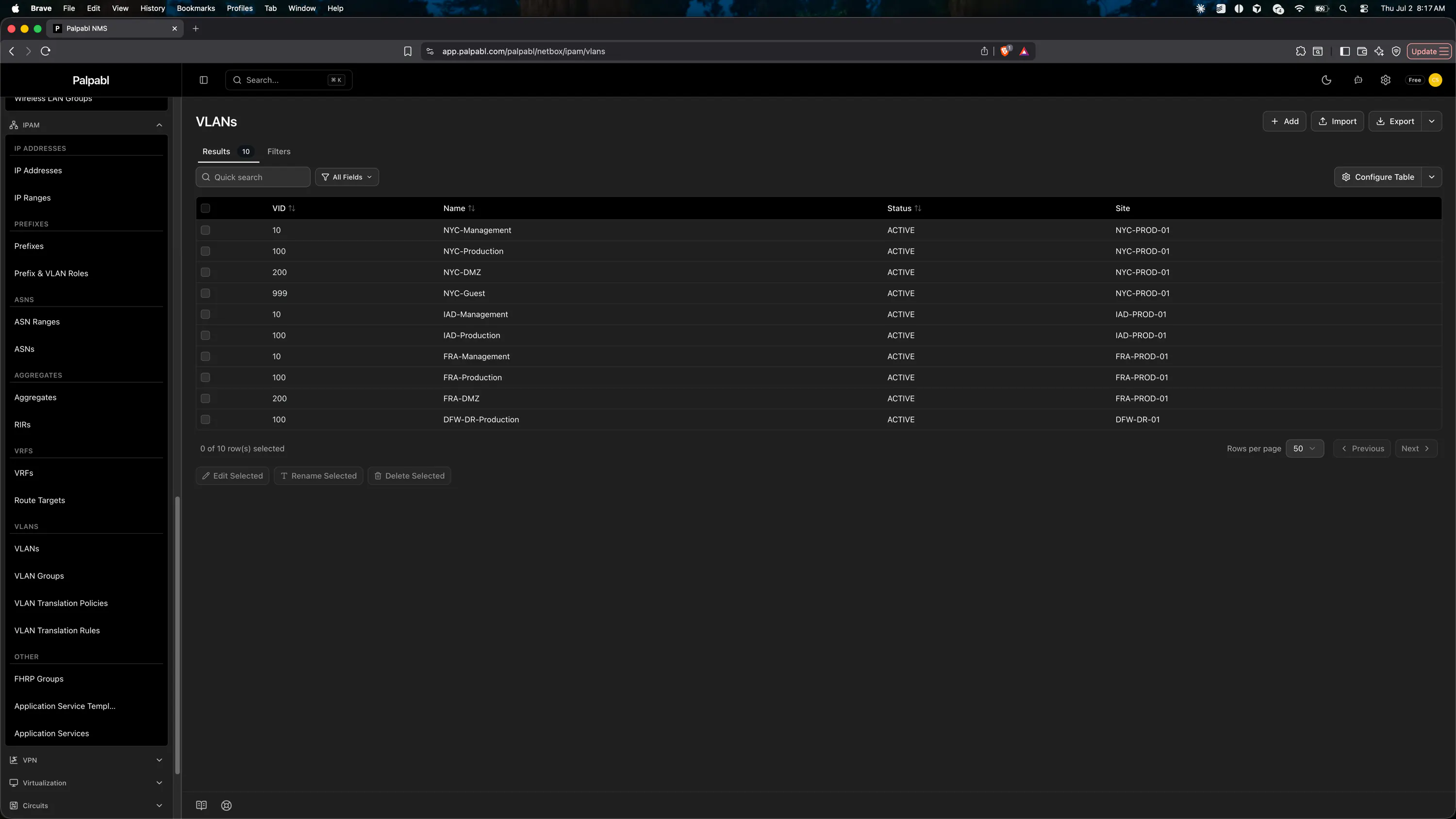Click the Configure Table button
1456x819 pixels.
pos(1378,177)
